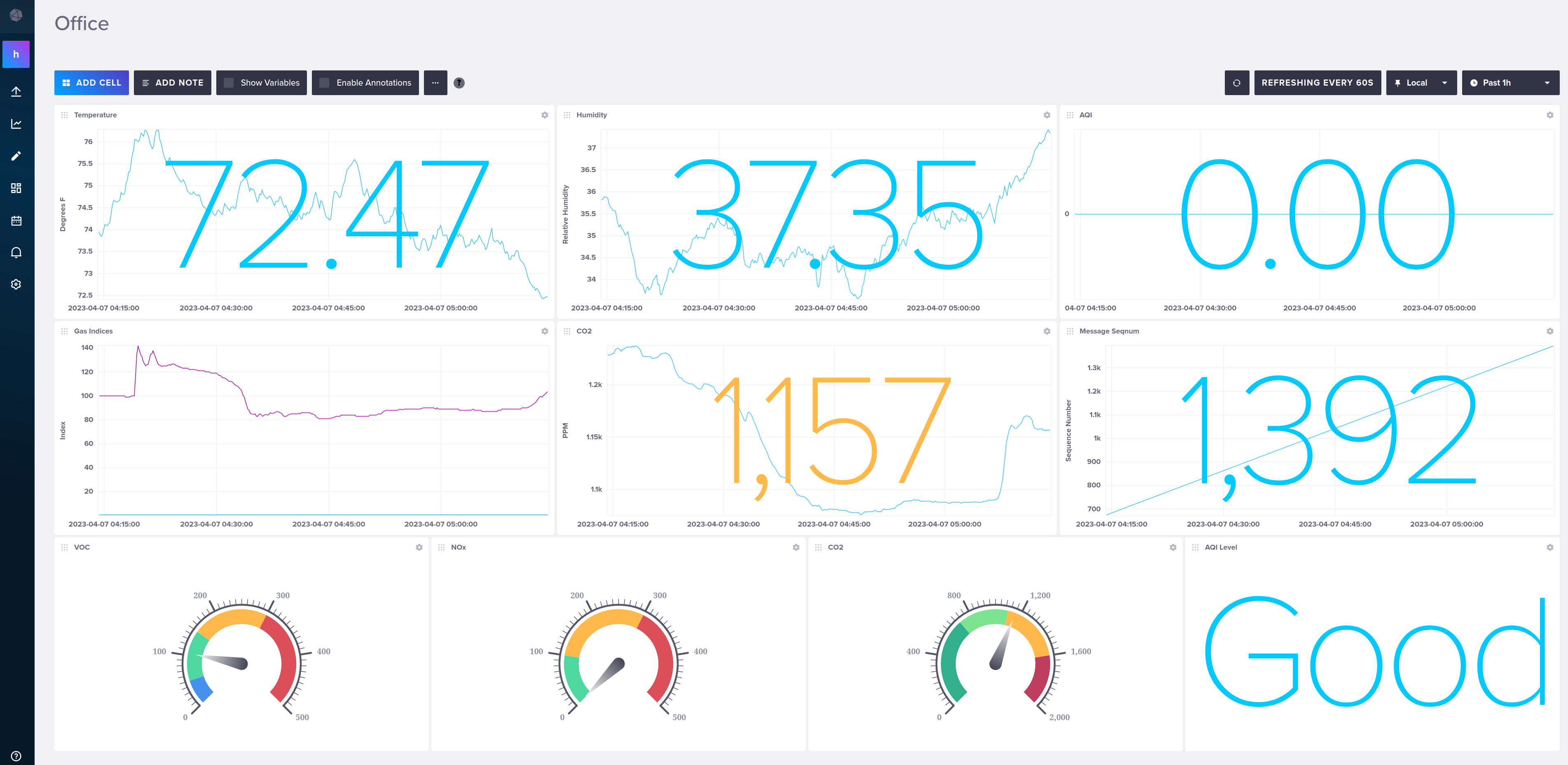Open Data Explorer graph icon in sidebar
Image resolution: width=1568 pixels, height=765 pixels.
[x=16, y=124]
